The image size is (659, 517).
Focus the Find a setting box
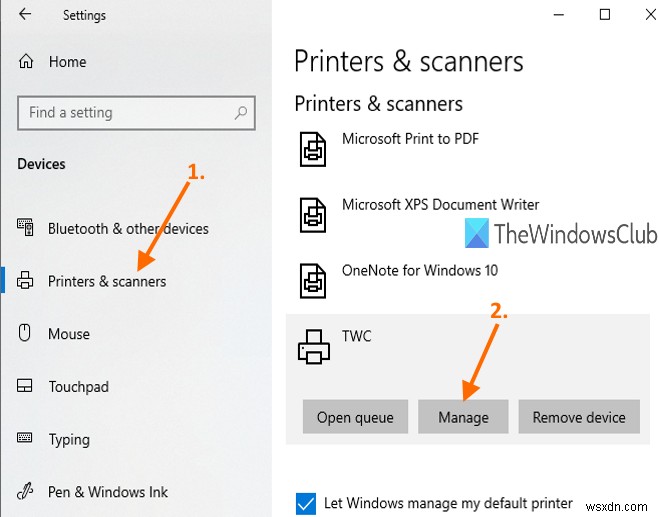[x=136, y=113]
